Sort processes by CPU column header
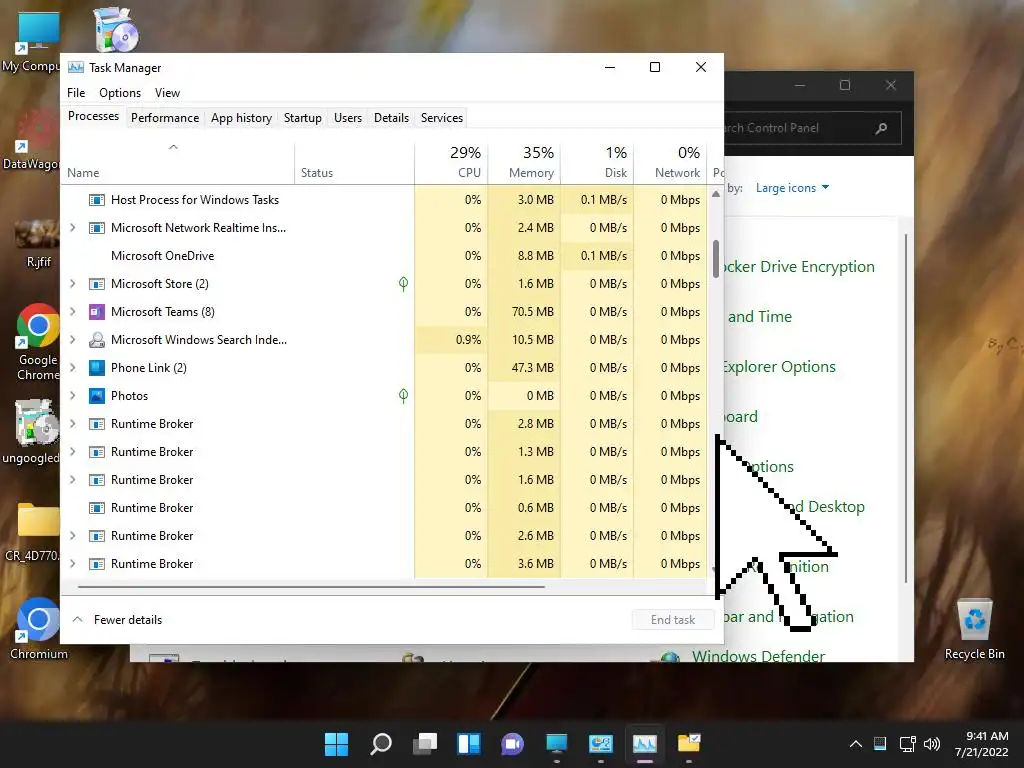 pos(451,162)
